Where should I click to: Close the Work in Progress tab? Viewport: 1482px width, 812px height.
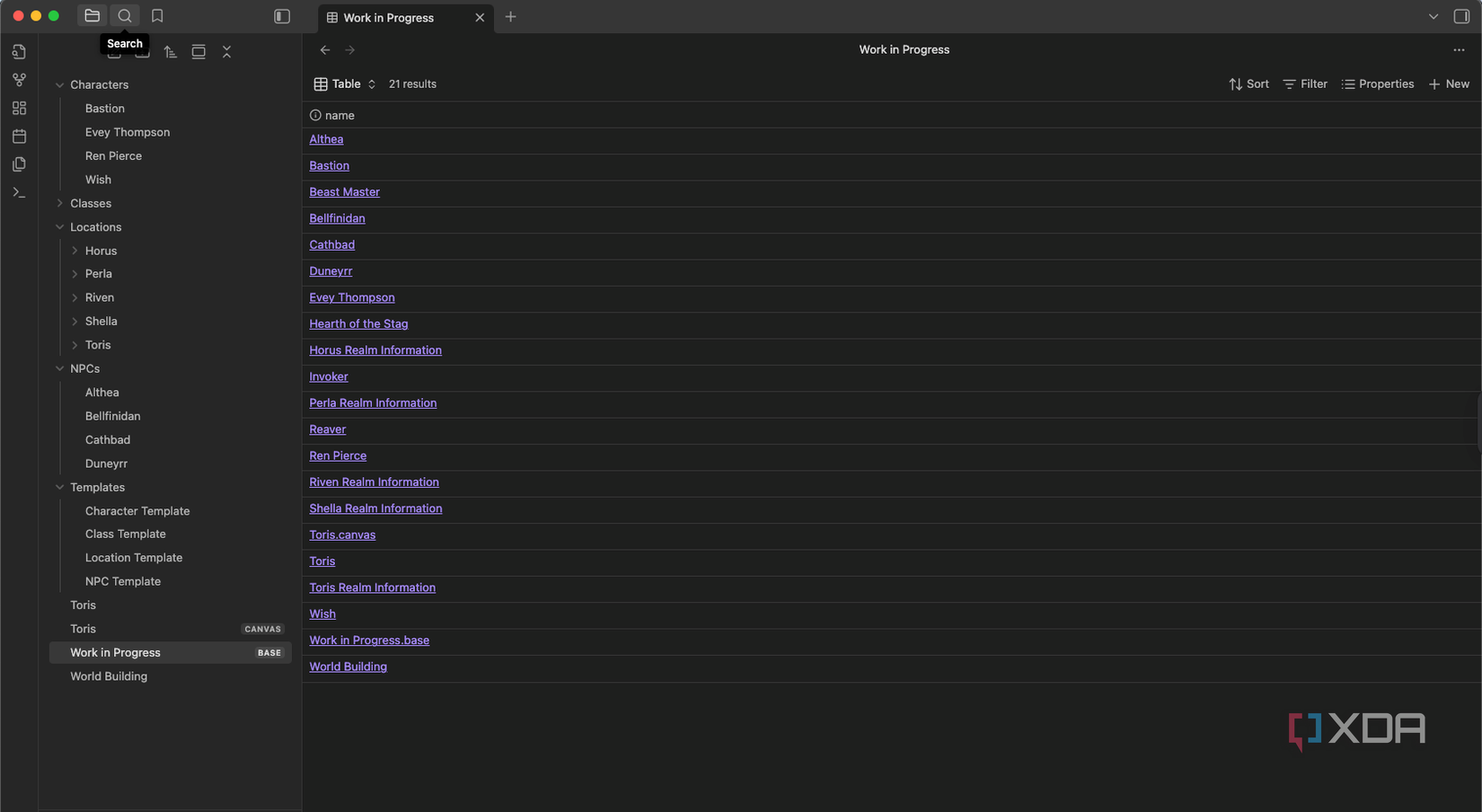pos(480,17)
